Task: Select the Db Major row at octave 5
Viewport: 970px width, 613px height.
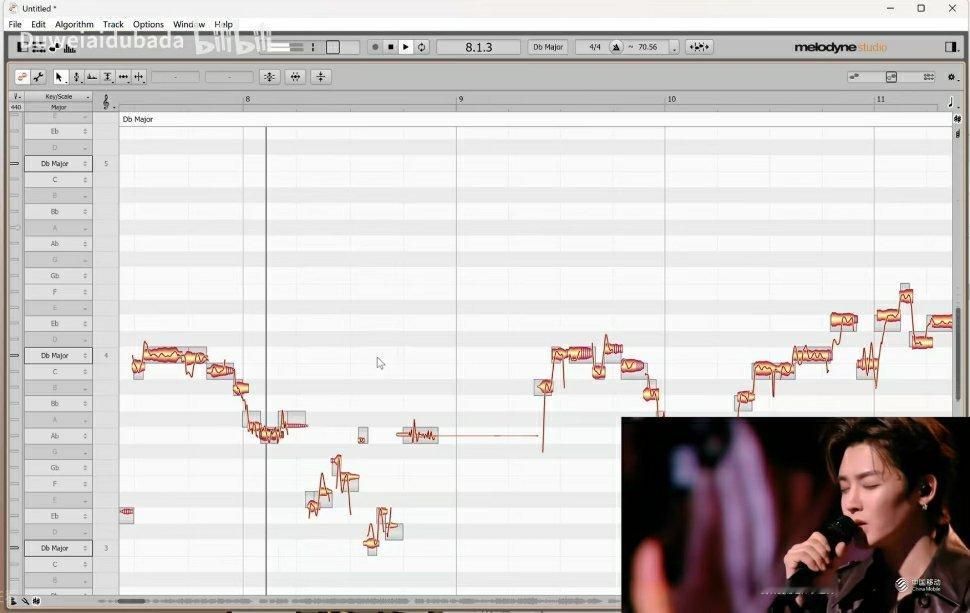Action: (58, 163)
